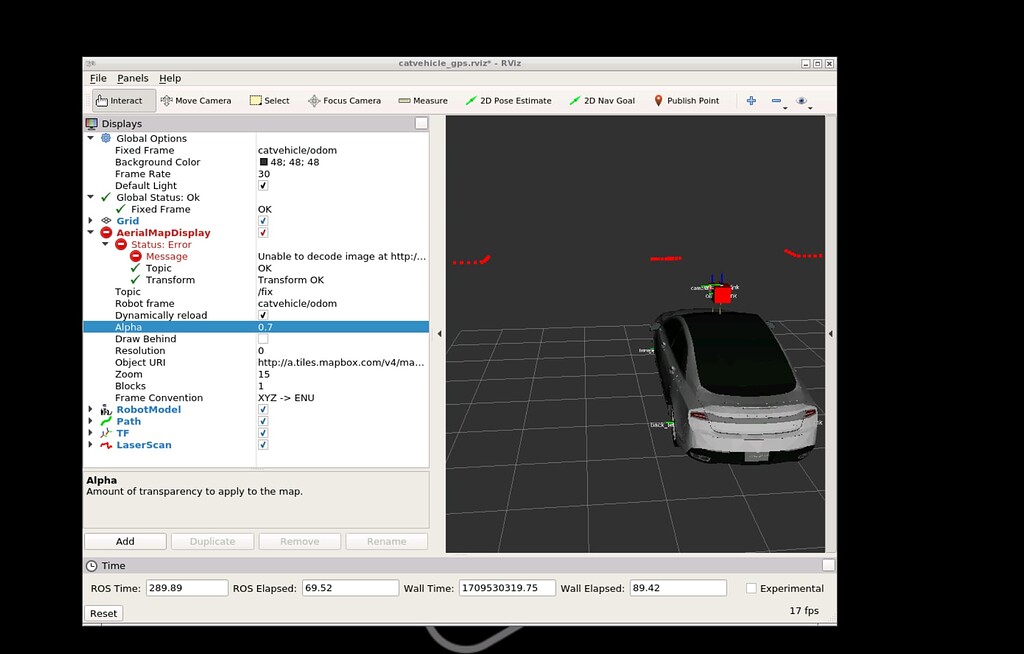Screen dimensions: 1024x654
Task: Click the ROS Time field
Action: click(x=187, y=588)
